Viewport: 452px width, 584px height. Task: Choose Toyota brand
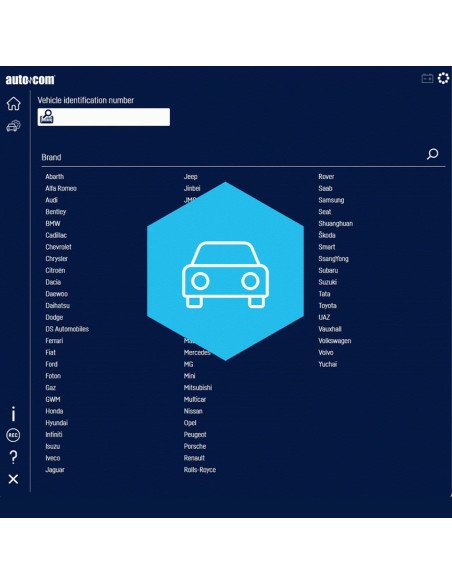click(x=327, y=306)
